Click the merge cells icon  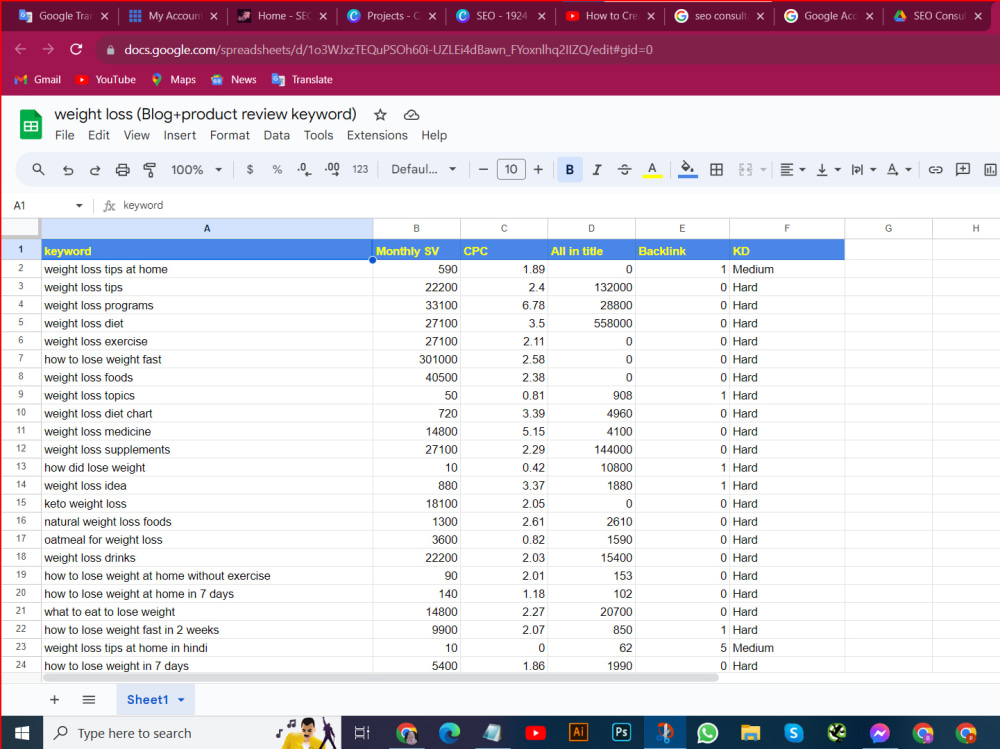[745, 170]
